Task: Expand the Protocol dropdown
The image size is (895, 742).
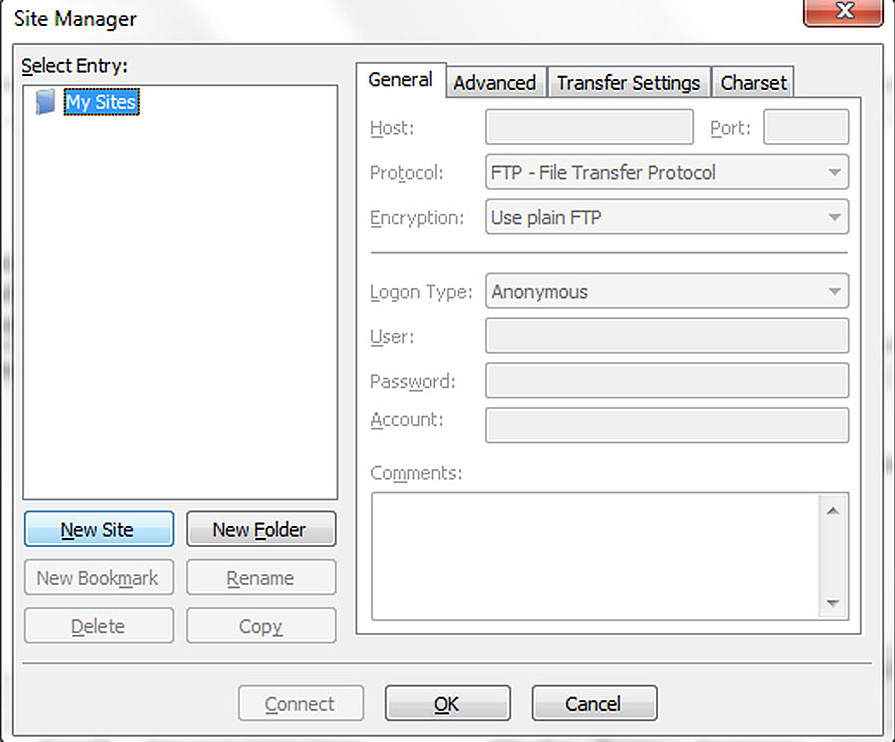Action: pyautogui.click(x=666, y=172)
